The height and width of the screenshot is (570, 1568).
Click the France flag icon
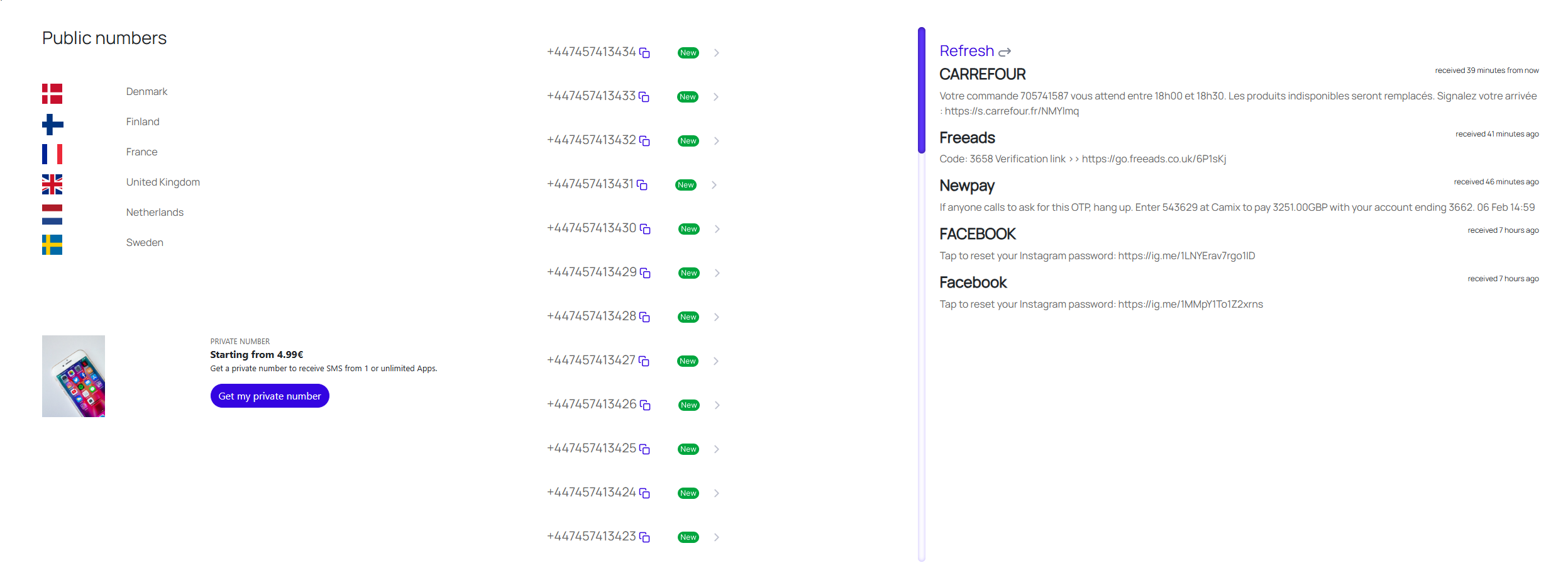click(x=52, y=154)
